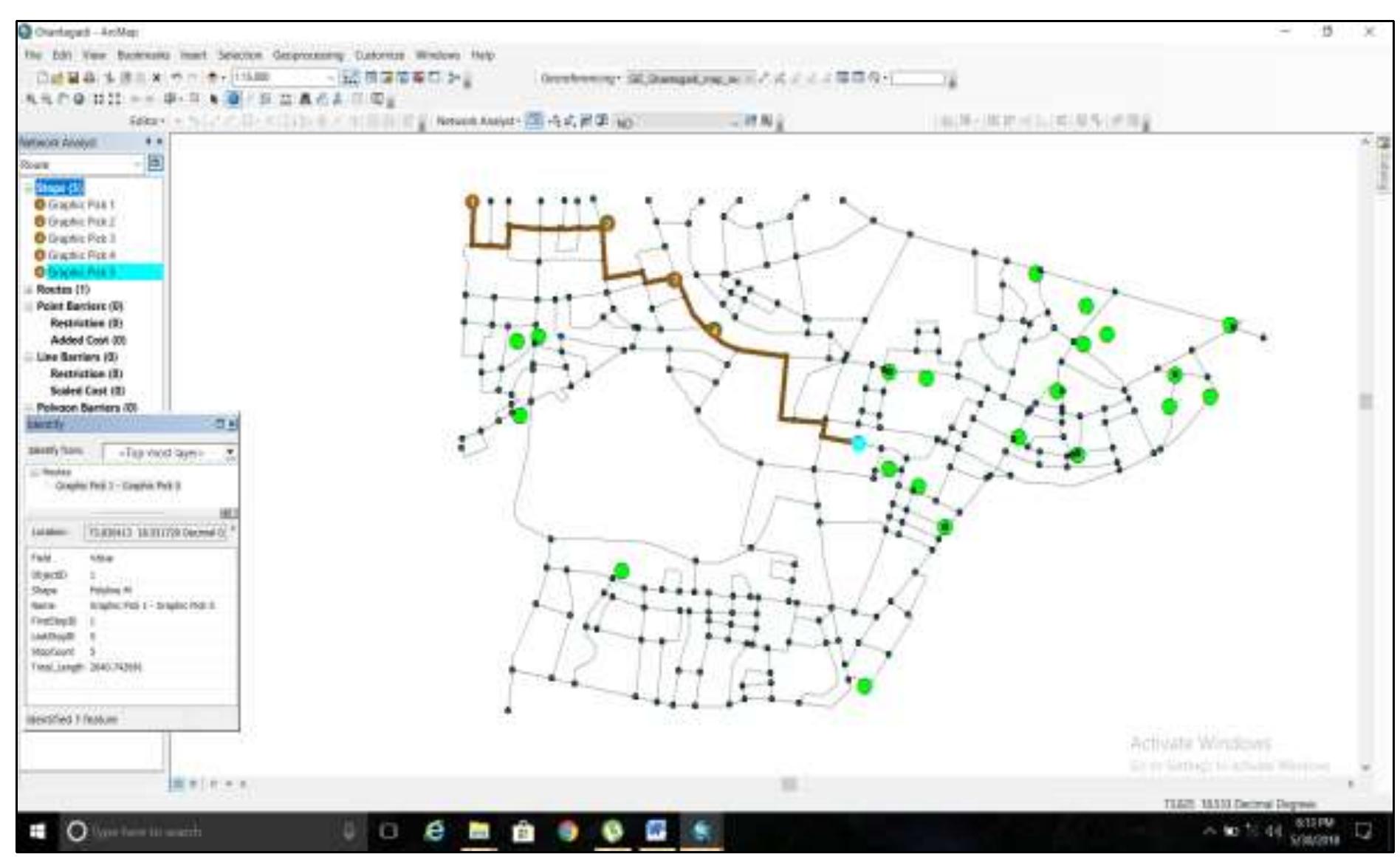Click the Add Data icon

tap(213, 78)
